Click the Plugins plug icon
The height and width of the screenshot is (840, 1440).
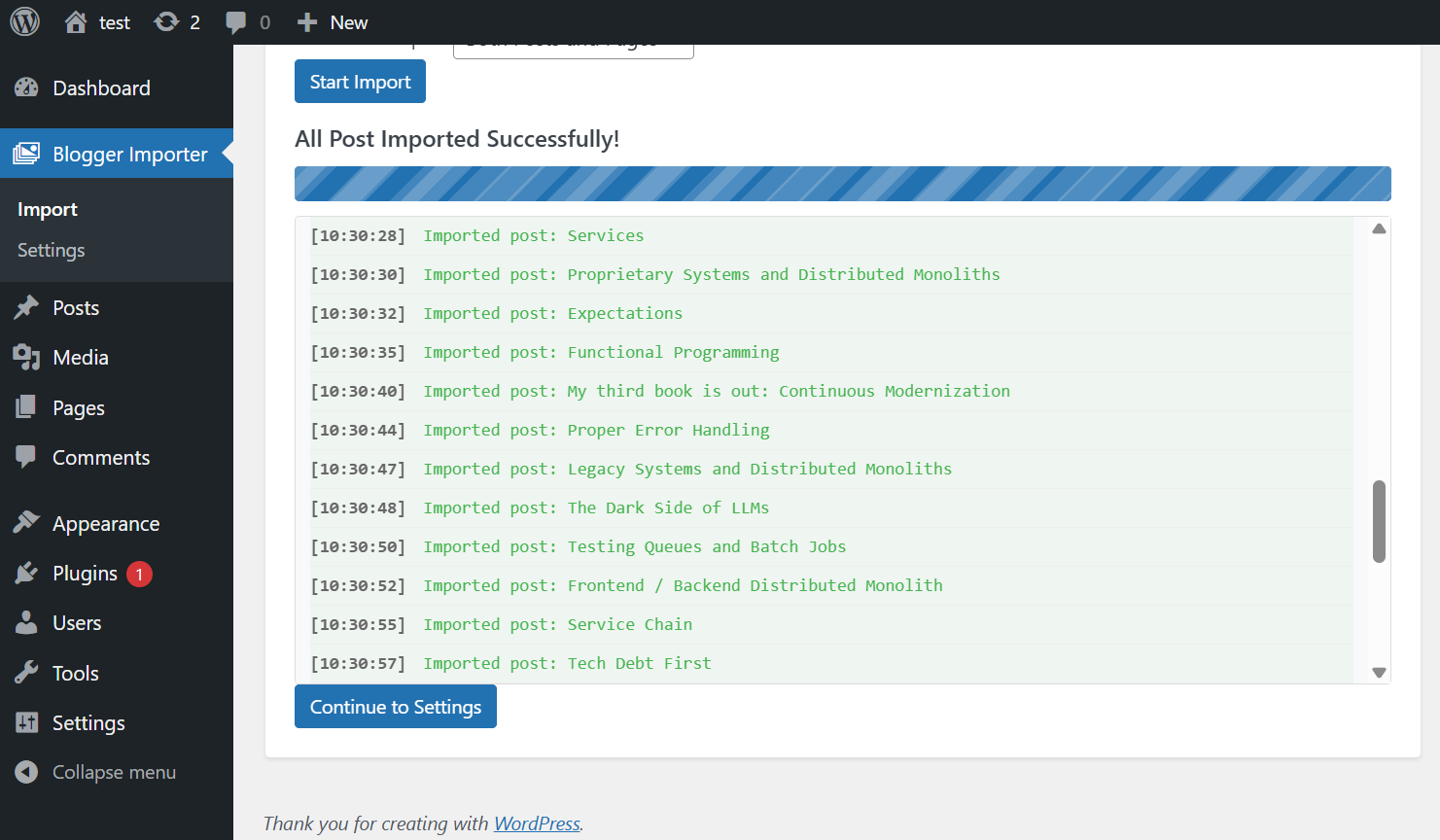(x=26, y=573)
